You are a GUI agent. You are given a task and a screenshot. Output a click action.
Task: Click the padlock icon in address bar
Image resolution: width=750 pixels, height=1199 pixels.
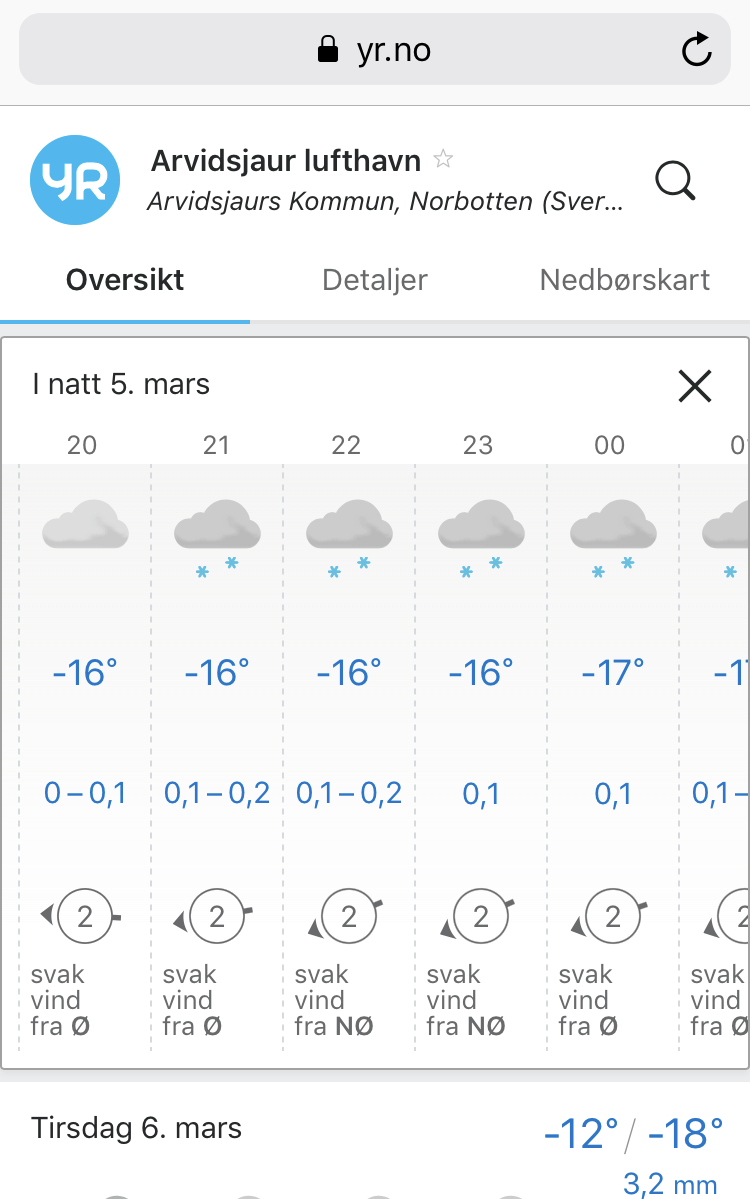pyautogui.click(x=328, y=49)
